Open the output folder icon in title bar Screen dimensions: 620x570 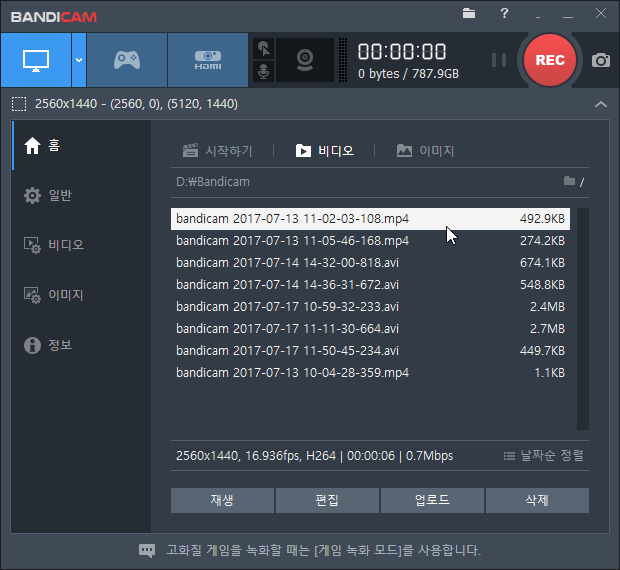point(469,13)
